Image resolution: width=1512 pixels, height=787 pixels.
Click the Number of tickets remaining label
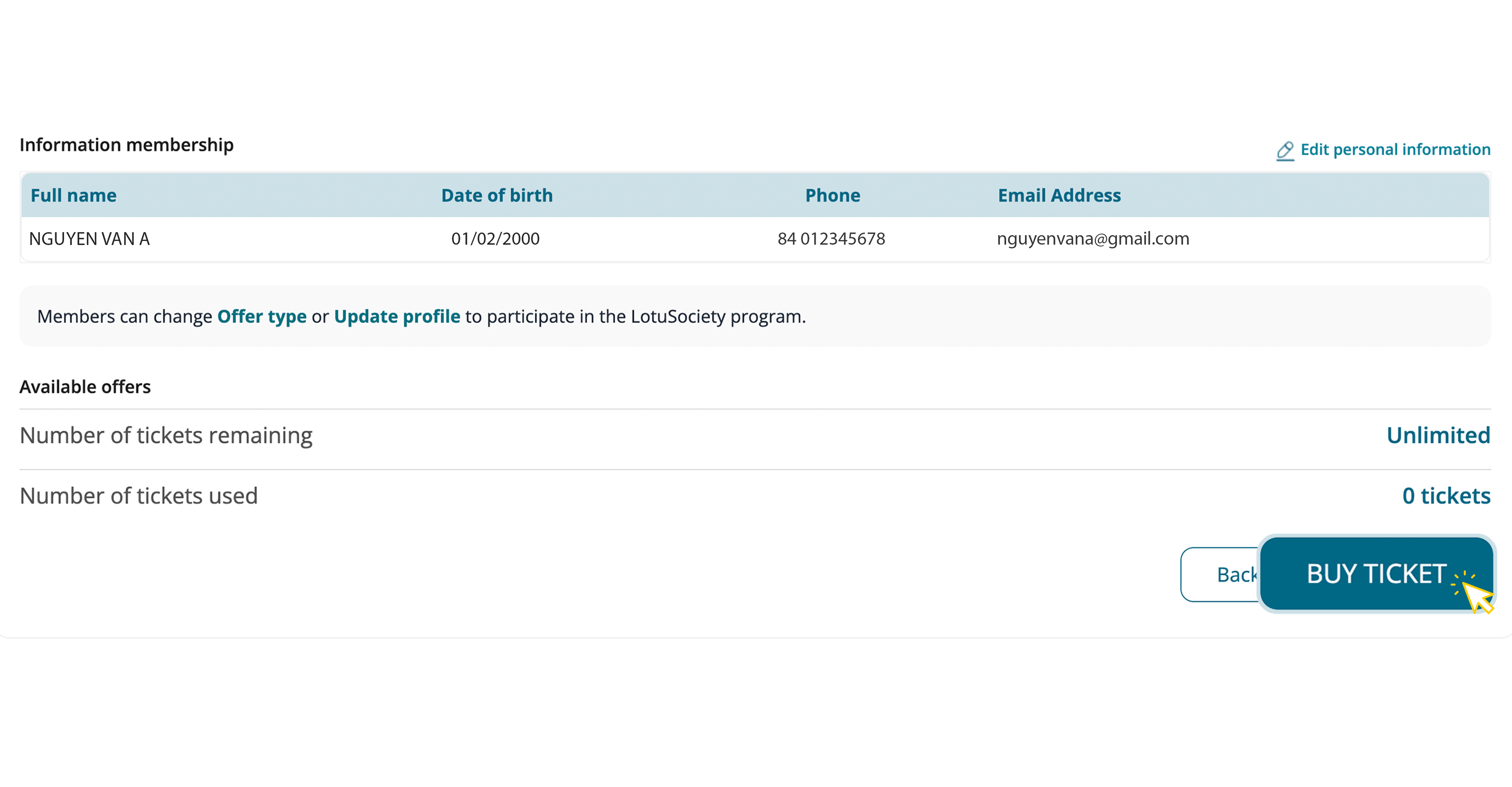coord(166,435)
